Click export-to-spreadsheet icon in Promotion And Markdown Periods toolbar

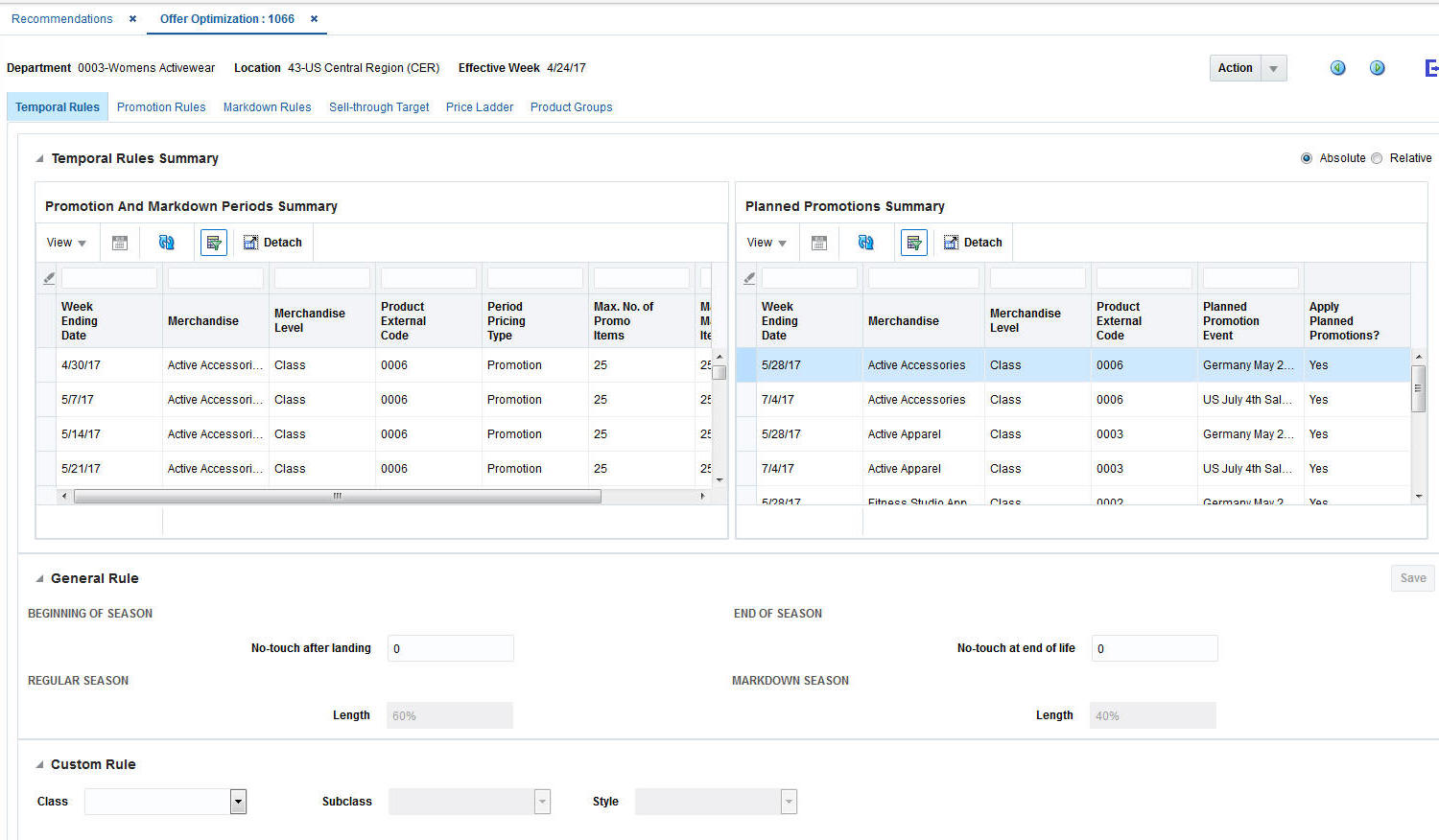[120, 243]
